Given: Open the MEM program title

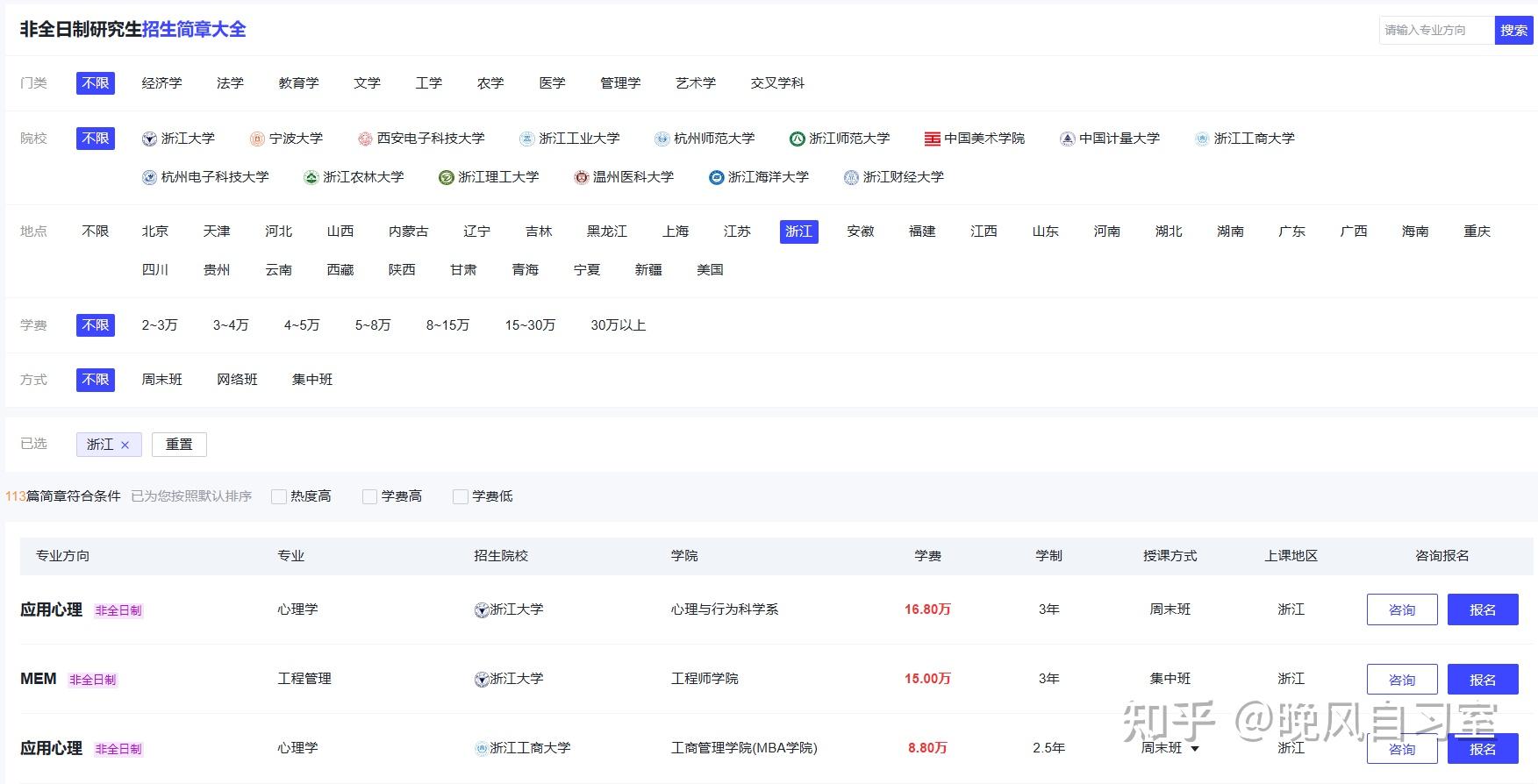Looking at the screenshot, I should tap(39, 679).
